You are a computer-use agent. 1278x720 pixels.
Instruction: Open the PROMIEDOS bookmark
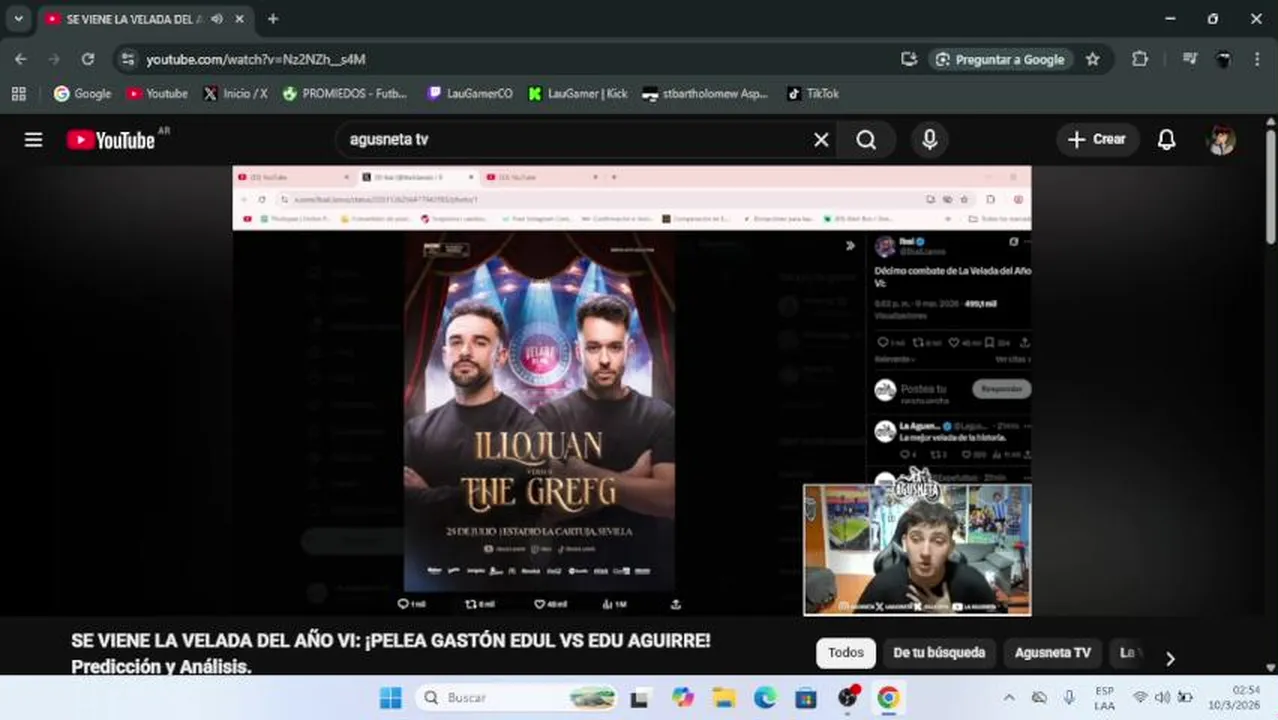345,94
